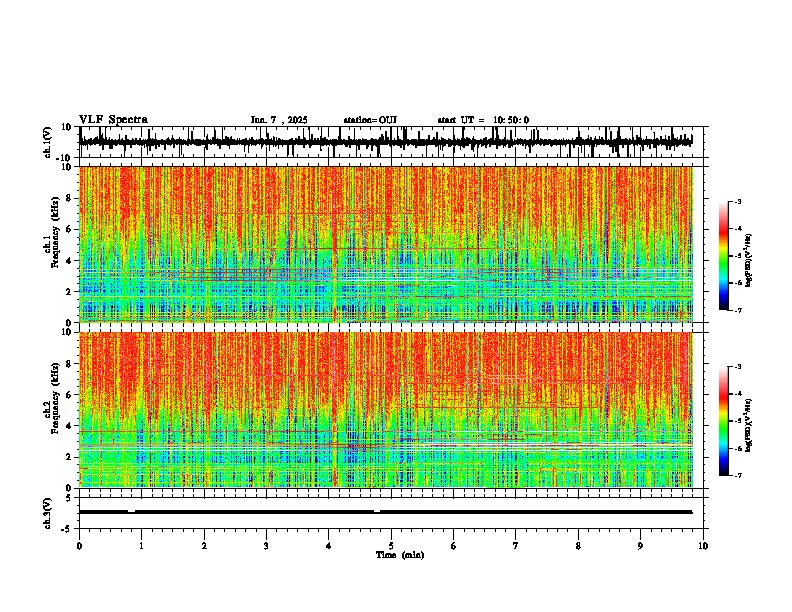Viewport: 792px width, 612px height.
Task: Click inside the ch.1 frequency spectrogram
Action: (386, 244)
